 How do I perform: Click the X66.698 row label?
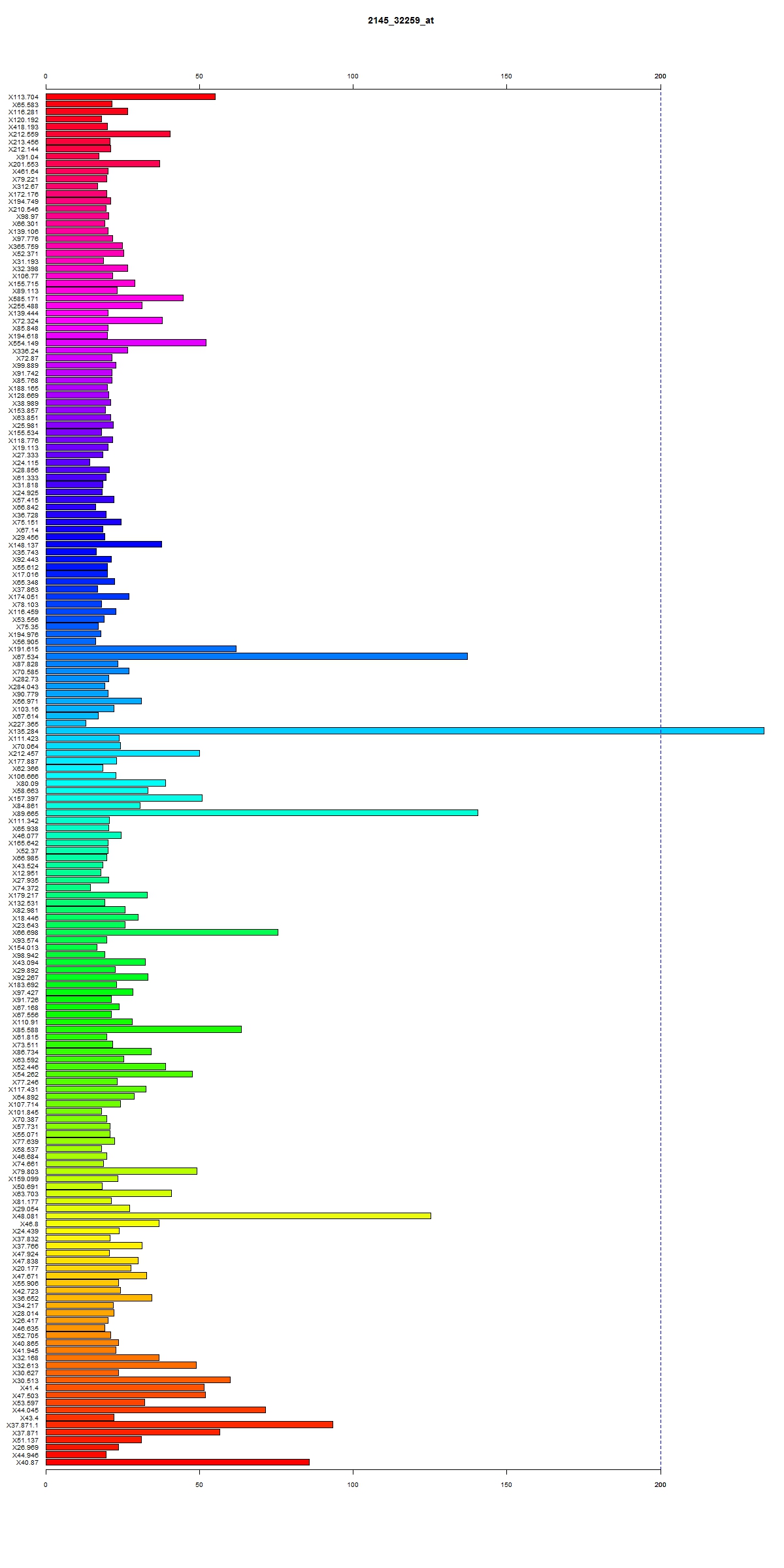click(25, 932)
